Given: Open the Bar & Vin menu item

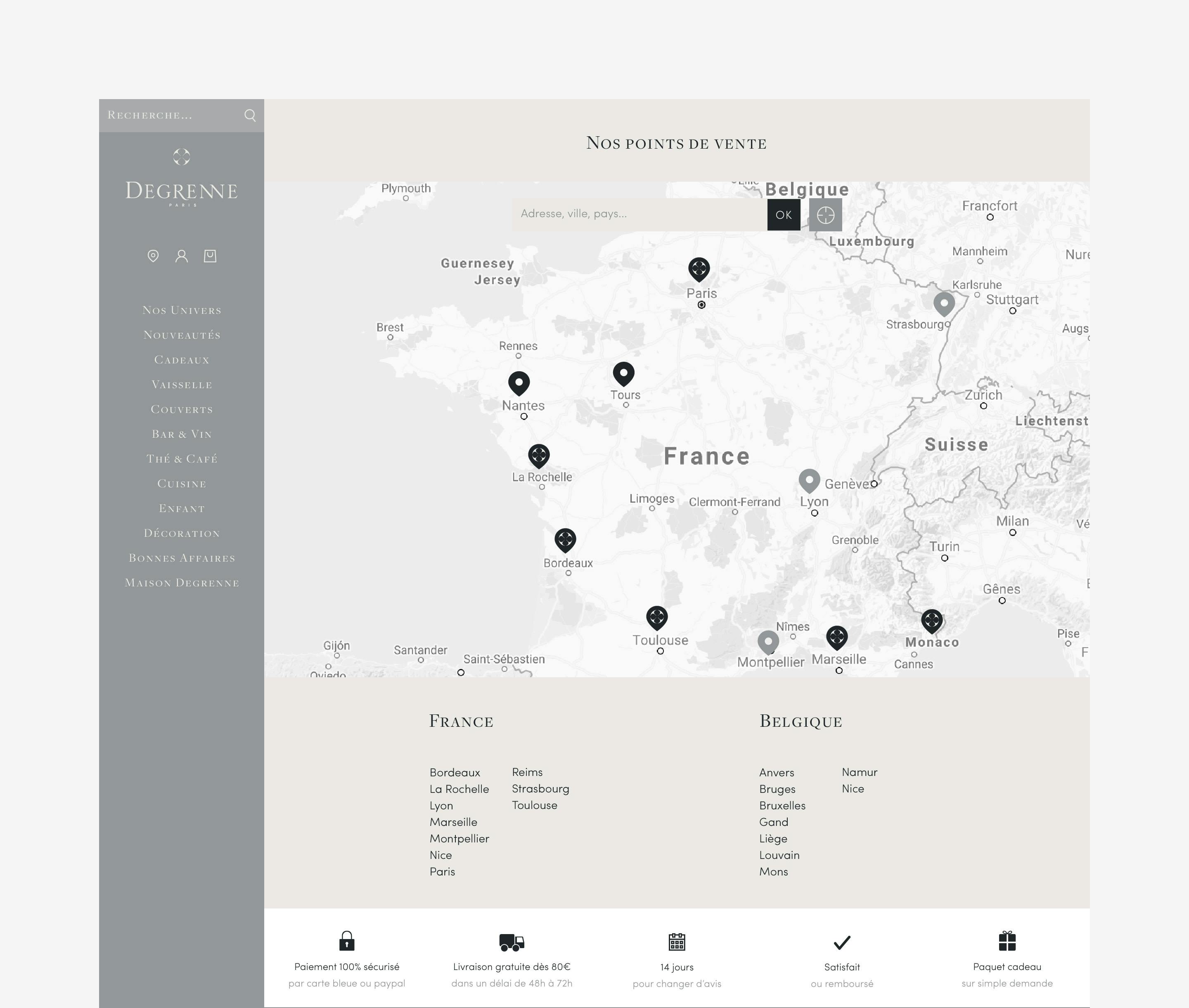Looking at the screenshot, I should coord(182,434).
